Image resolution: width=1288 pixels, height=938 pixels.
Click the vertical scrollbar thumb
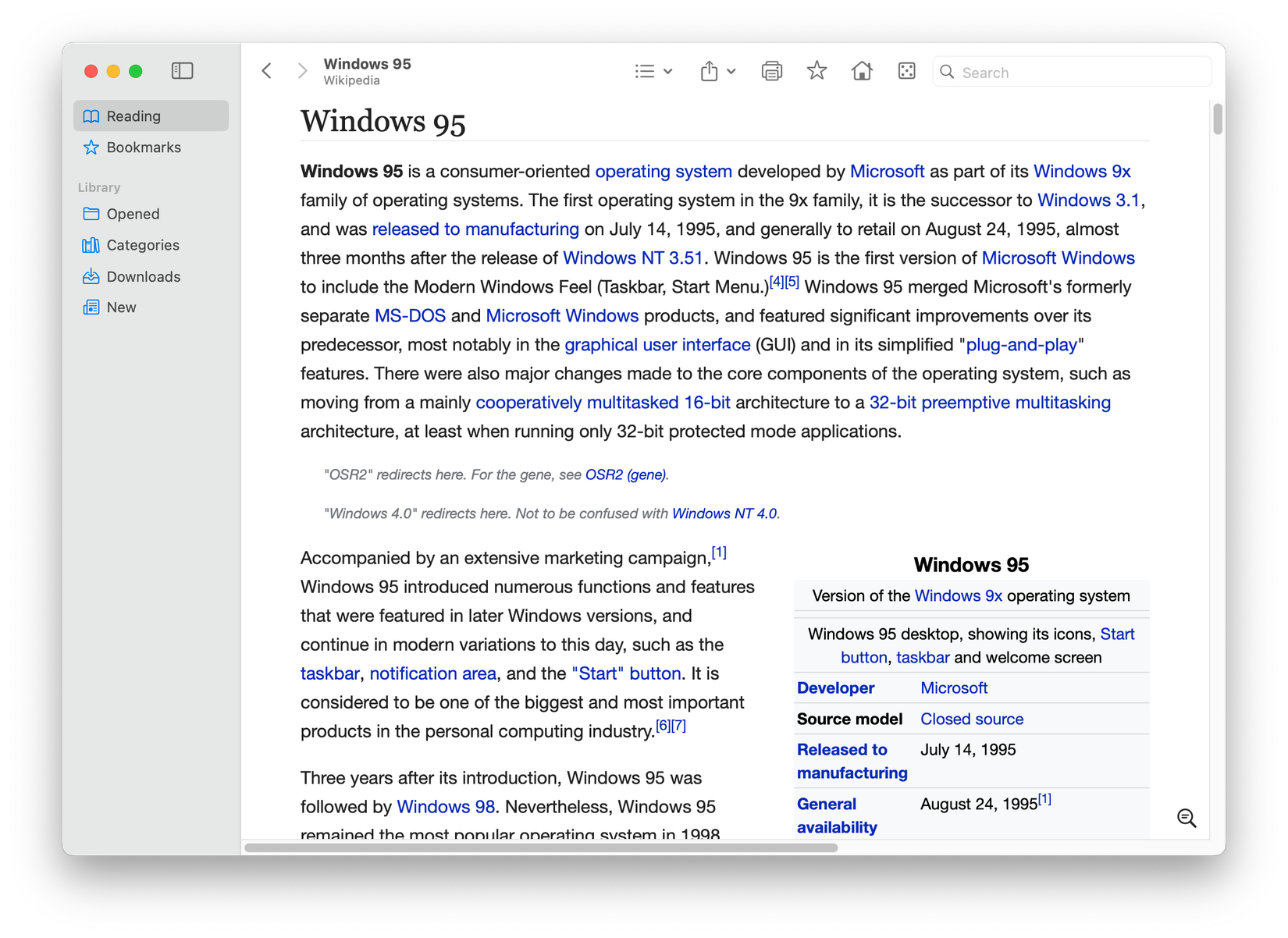pos(1218,119)
